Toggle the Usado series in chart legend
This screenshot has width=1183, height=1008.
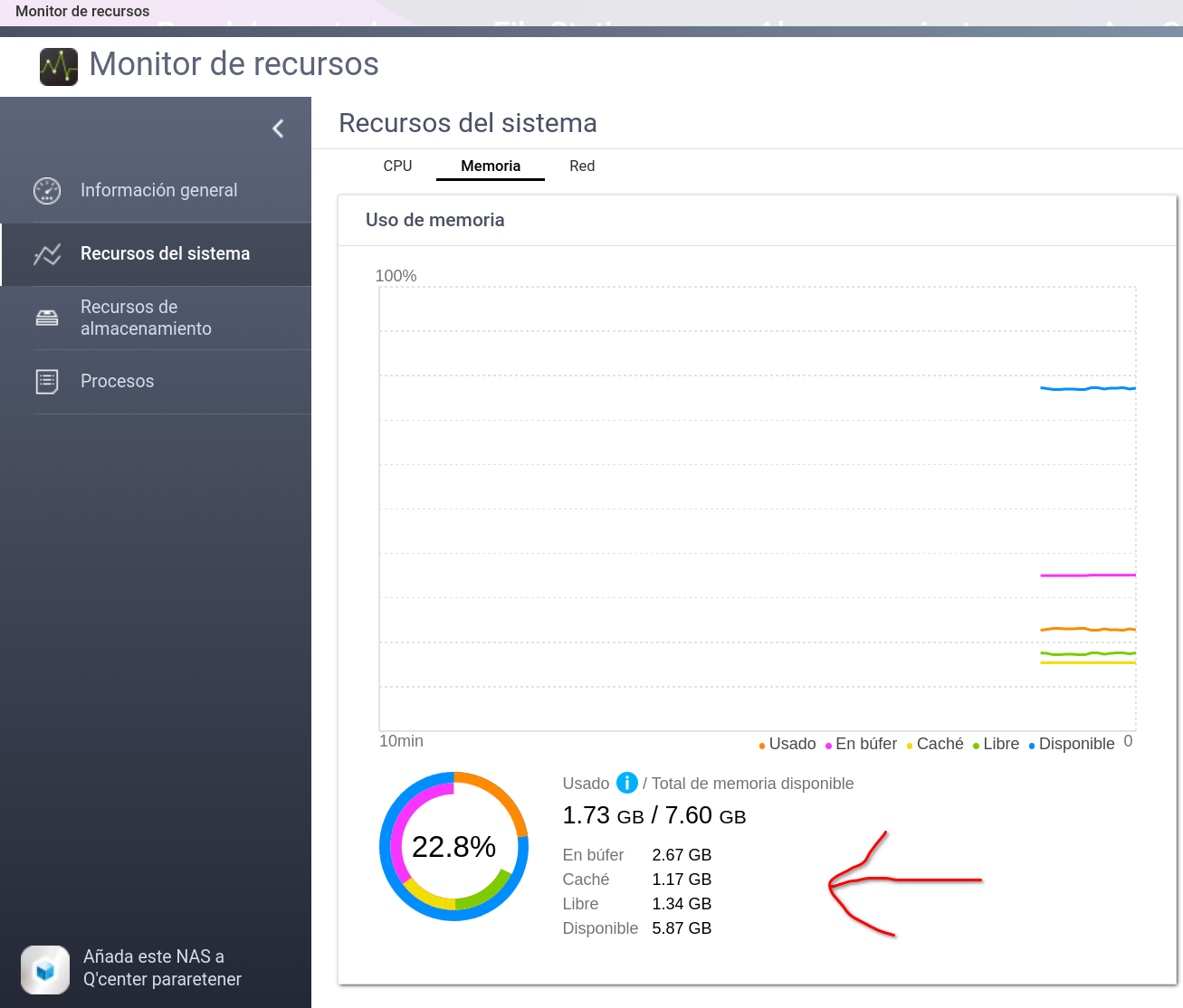[787, 744]
